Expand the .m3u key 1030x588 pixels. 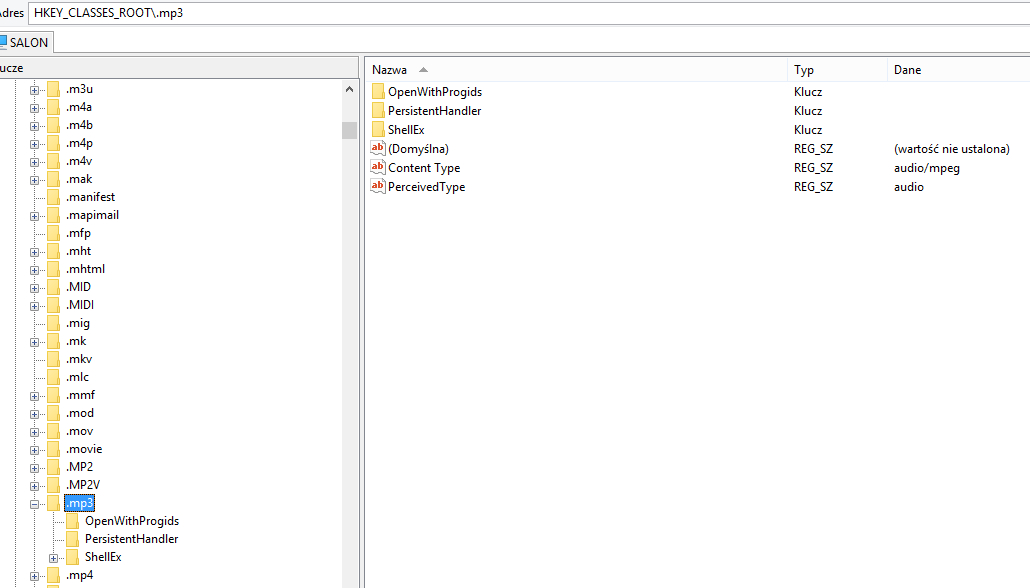(34, 90)
